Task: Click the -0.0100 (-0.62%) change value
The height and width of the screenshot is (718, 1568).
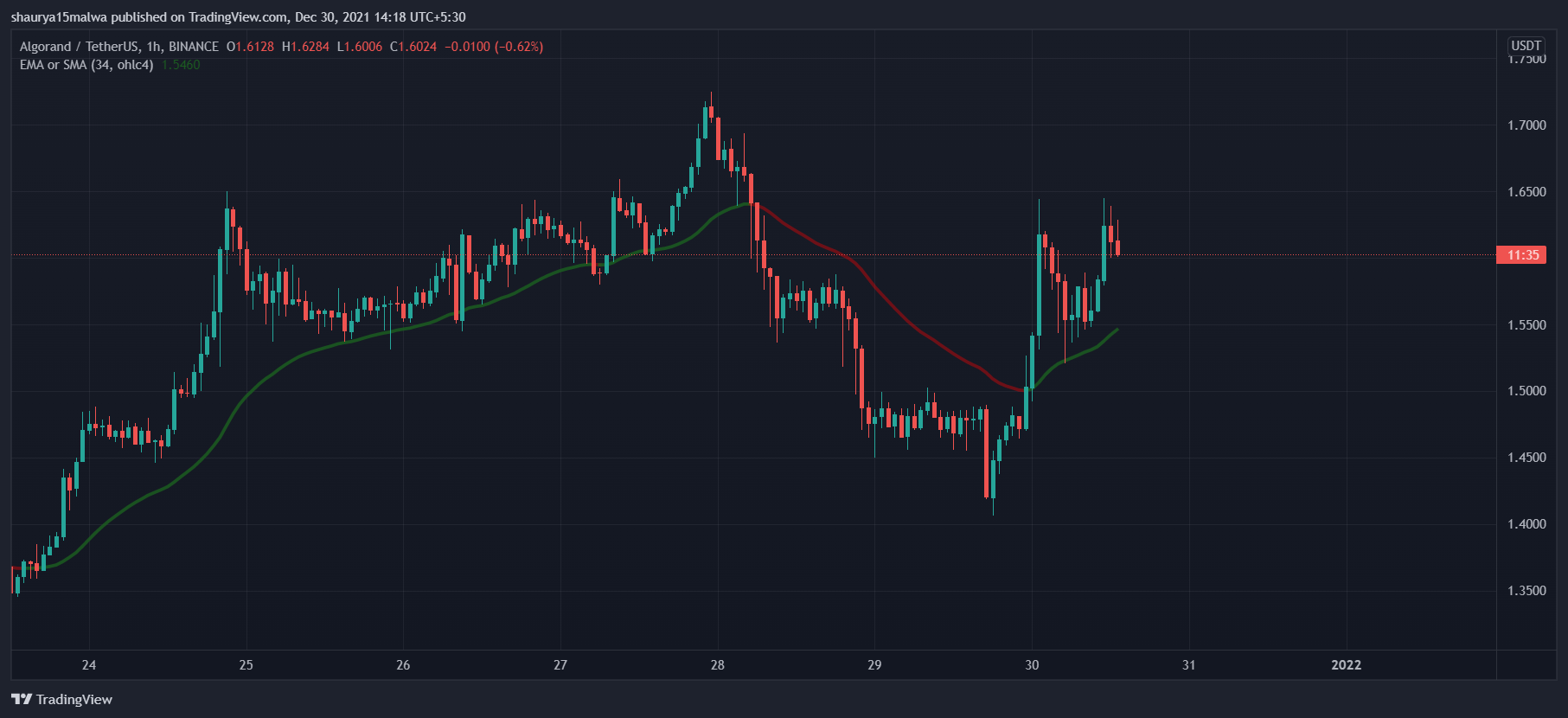Action: (x=494, y=47)
